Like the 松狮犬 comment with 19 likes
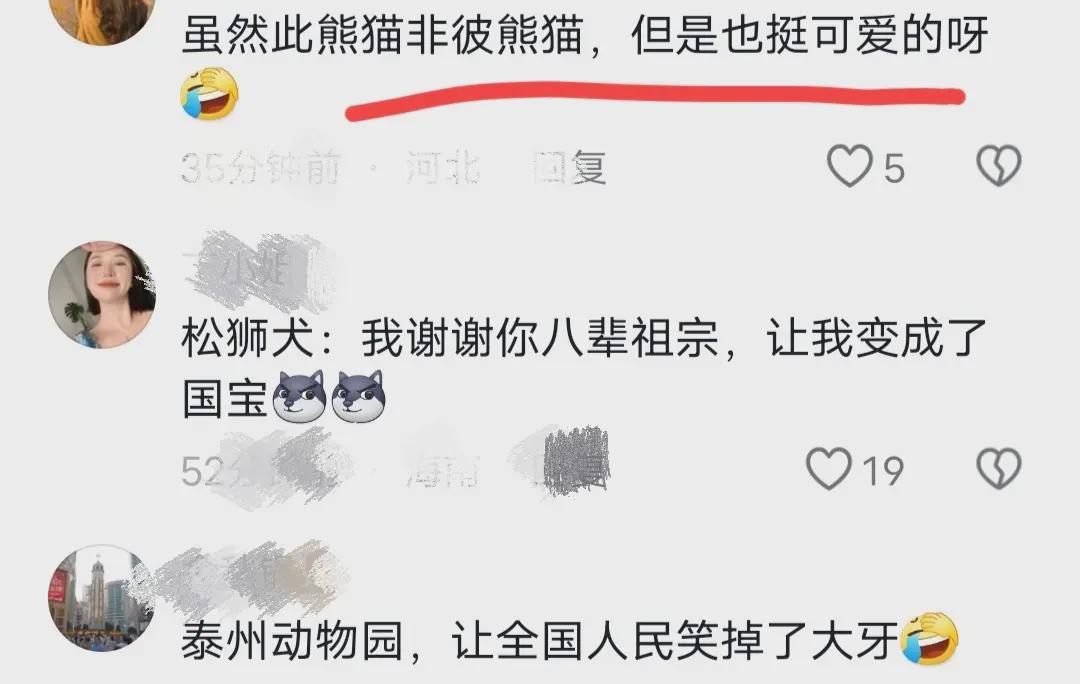1080x684 pixels. pos(829,468)
